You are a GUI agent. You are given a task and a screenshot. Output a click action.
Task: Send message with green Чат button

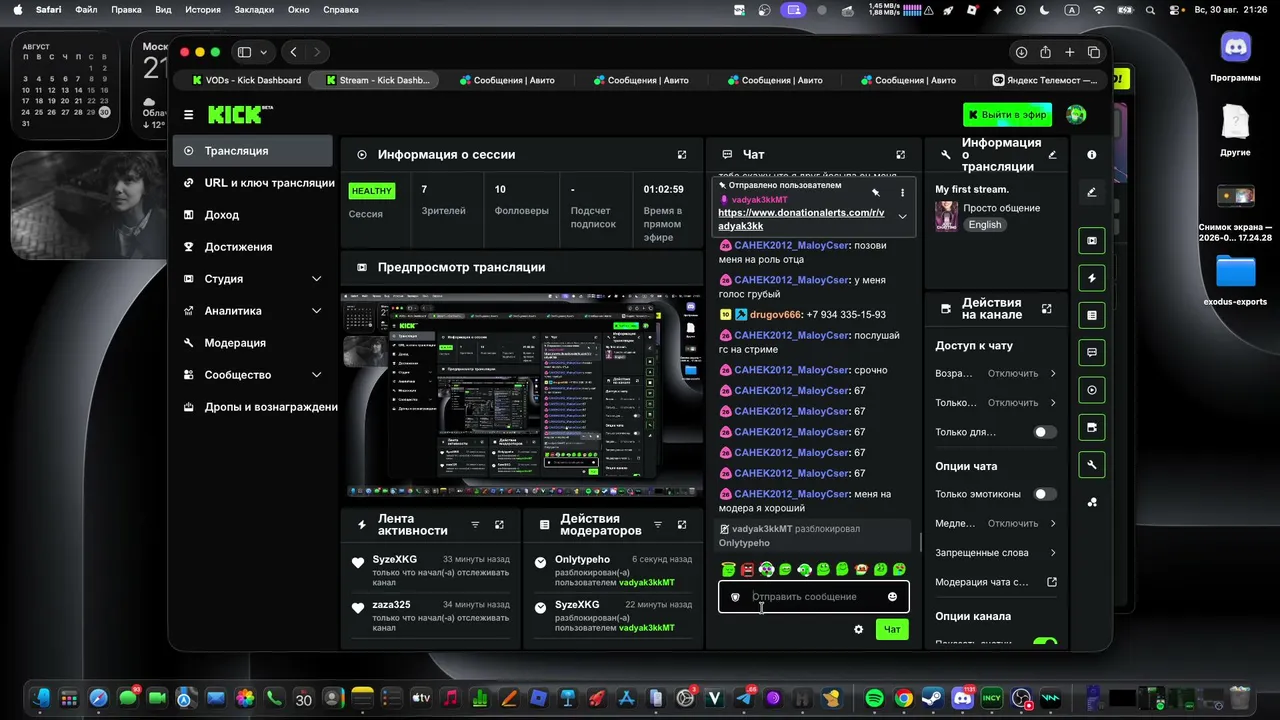click(892, 629)
